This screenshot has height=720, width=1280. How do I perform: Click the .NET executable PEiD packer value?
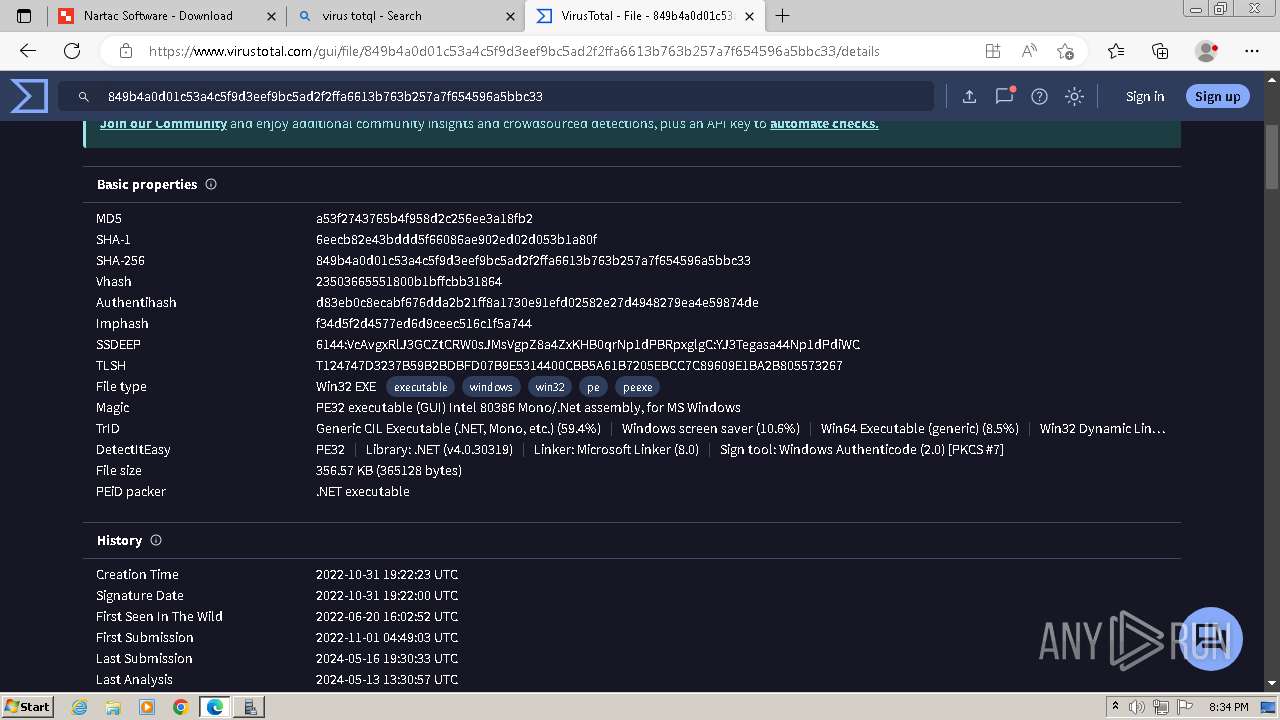pos(363,491)
